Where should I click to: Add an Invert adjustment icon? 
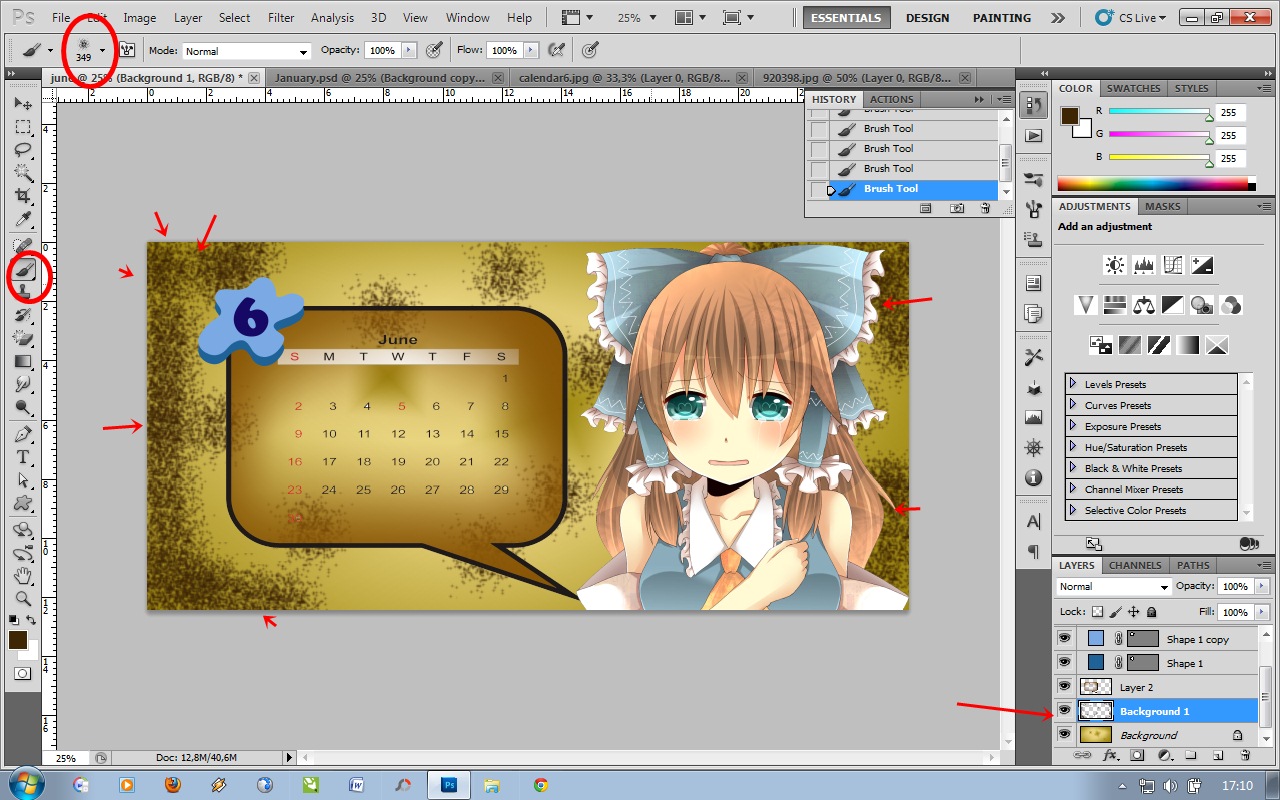coord(1100,345)
